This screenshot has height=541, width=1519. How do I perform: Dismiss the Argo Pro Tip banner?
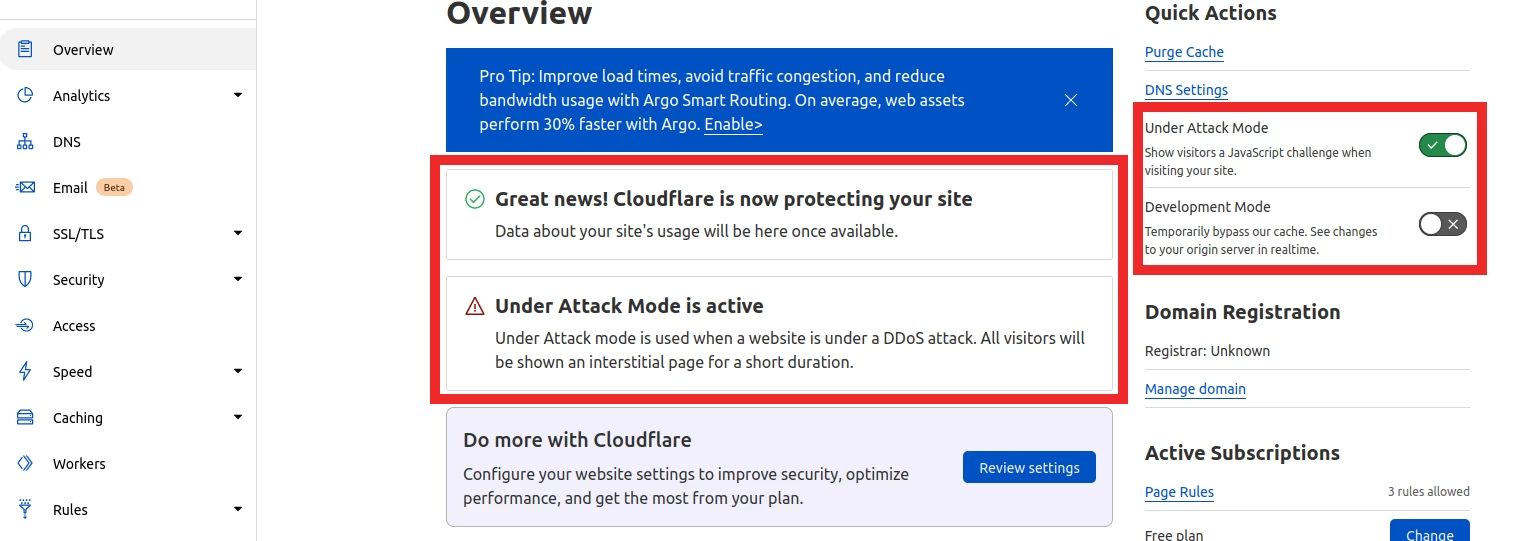[x=1071, y=100]
